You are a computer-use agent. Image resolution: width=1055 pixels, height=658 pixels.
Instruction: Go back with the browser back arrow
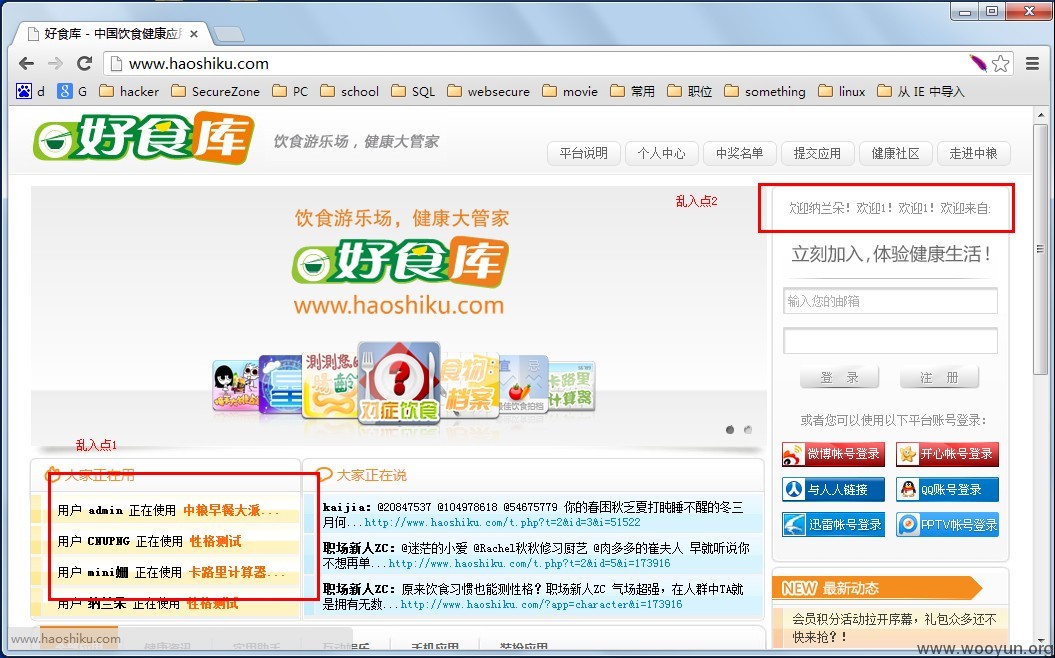click(x=26, y=63)
